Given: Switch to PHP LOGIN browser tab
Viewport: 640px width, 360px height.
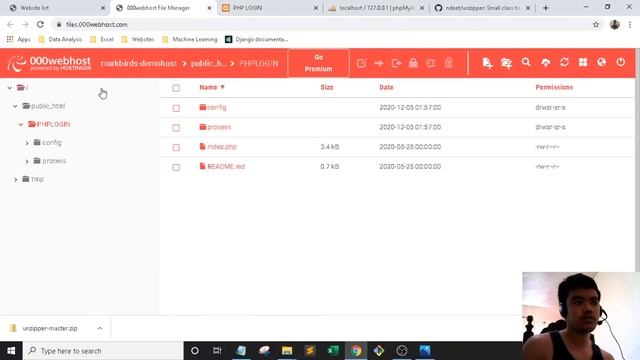Looking at the screenshot, I should click(269, 8).
